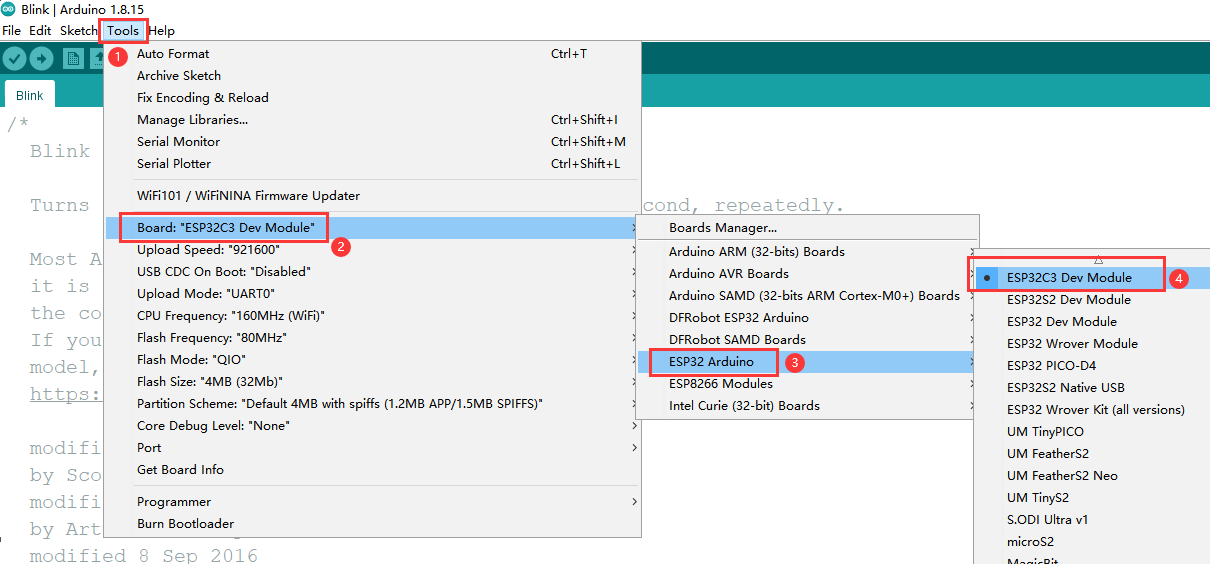Open the Serial Monitor

pos(371,142)
